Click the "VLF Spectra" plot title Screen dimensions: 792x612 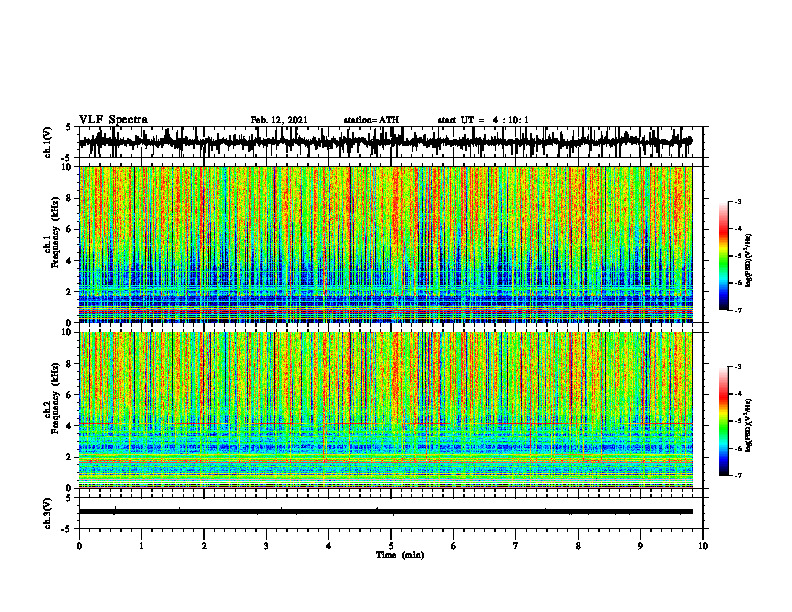pos(113,120)
